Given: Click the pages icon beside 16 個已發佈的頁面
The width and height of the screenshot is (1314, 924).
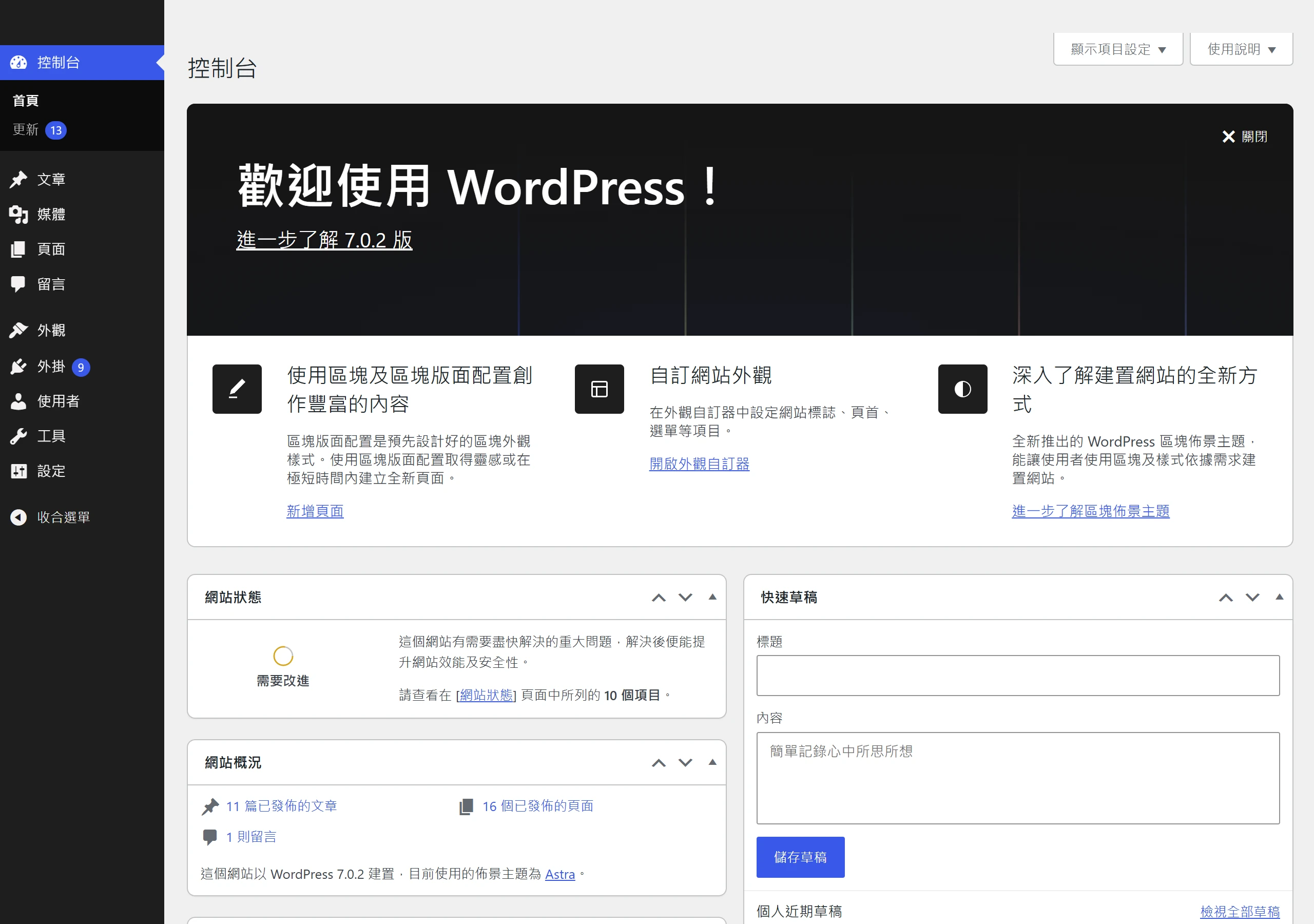Looking at the screenshot, I should point(467,806).
